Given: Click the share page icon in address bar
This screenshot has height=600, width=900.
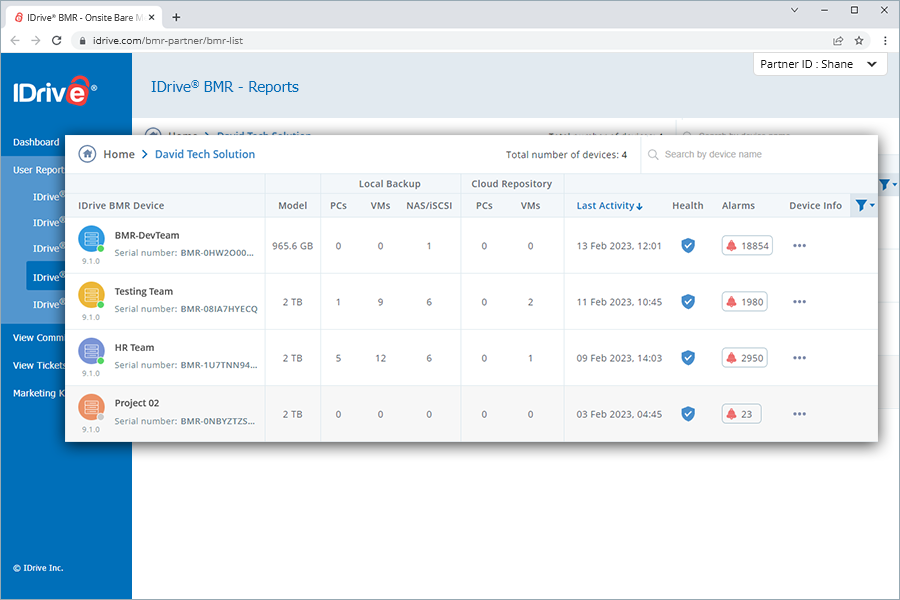Looking at the screenshot, I should coord(838,41).
